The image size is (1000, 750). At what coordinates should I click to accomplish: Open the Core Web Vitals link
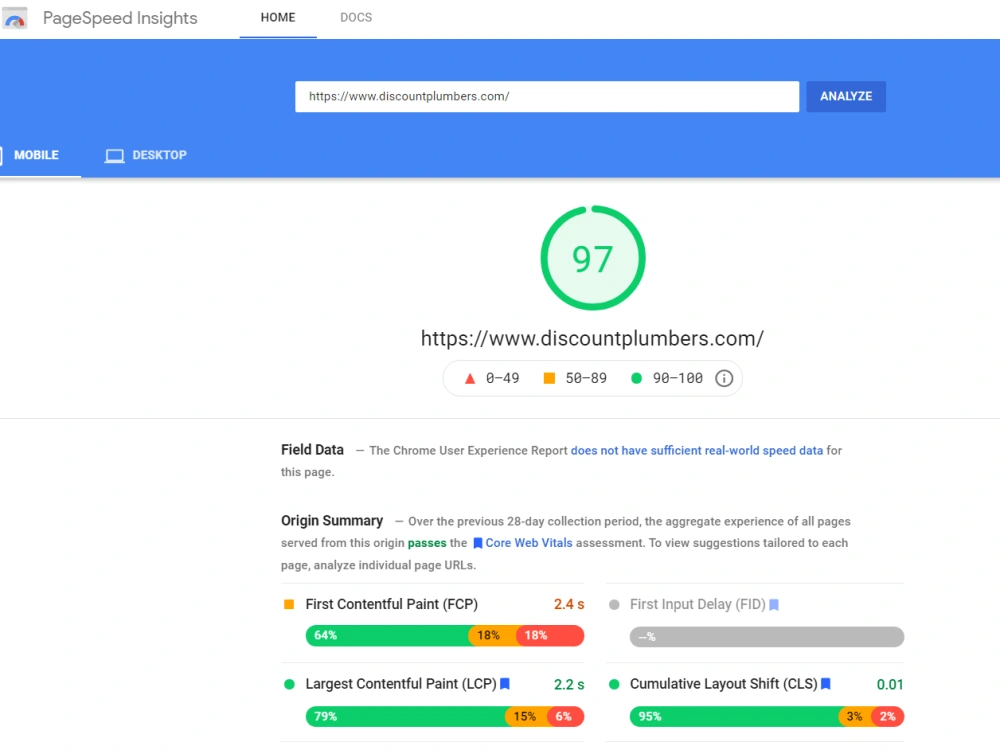[x=529, y=543]
